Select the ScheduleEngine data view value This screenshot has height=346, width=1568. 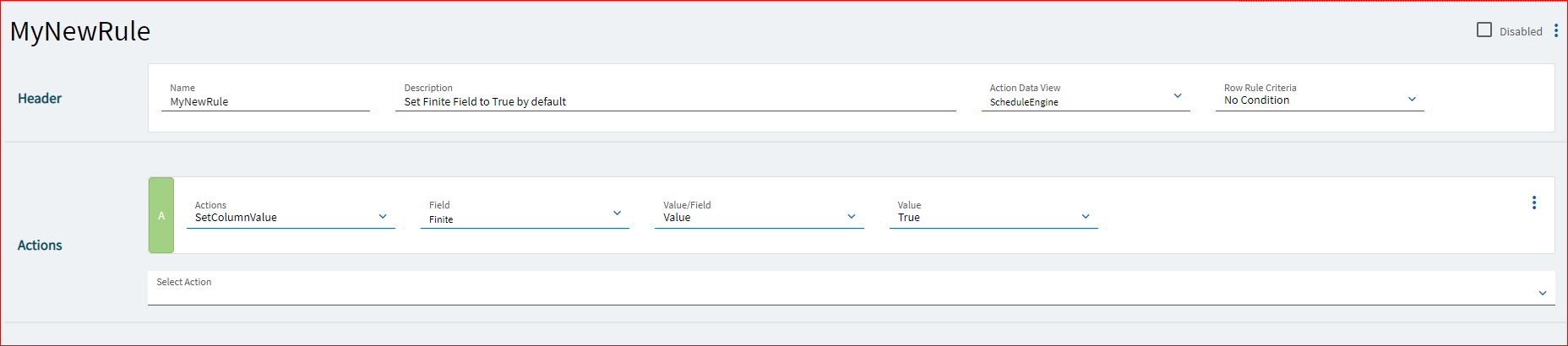click(x=1024, y=102)
